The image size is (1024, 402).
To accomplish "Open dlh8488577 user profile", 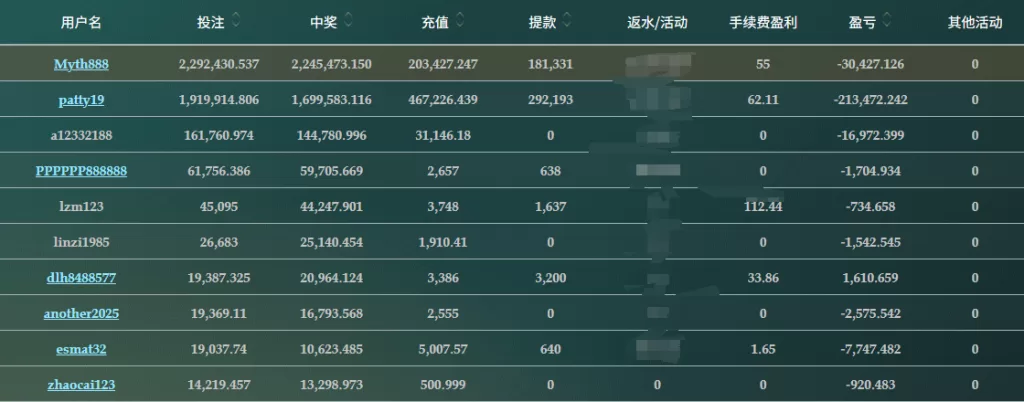I will (81, 278).
